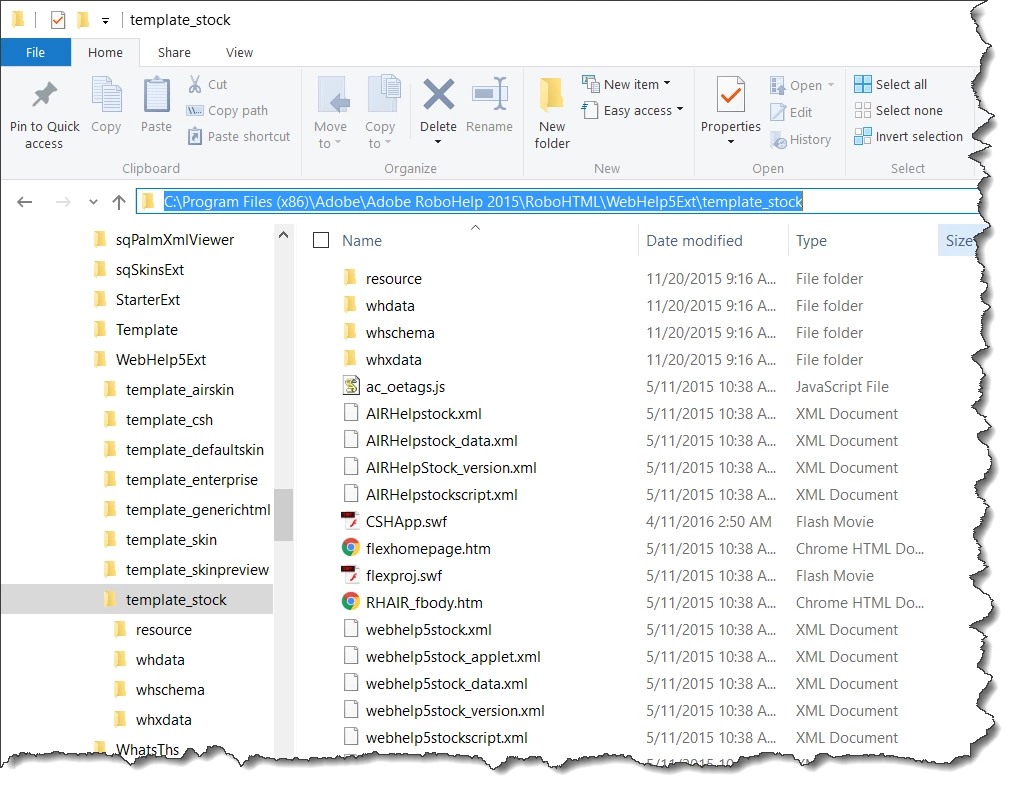Click the Paste clipboard icon

(156, 95)
